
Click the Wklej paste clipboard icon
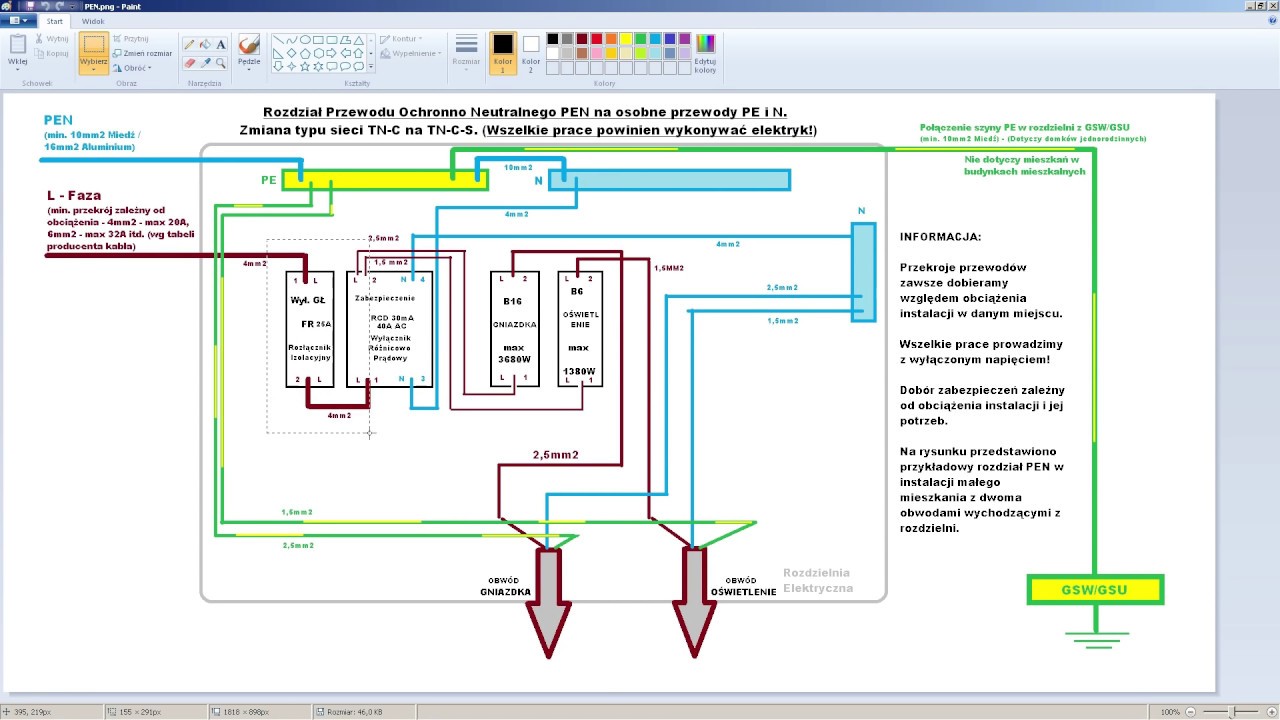point(18,46)
